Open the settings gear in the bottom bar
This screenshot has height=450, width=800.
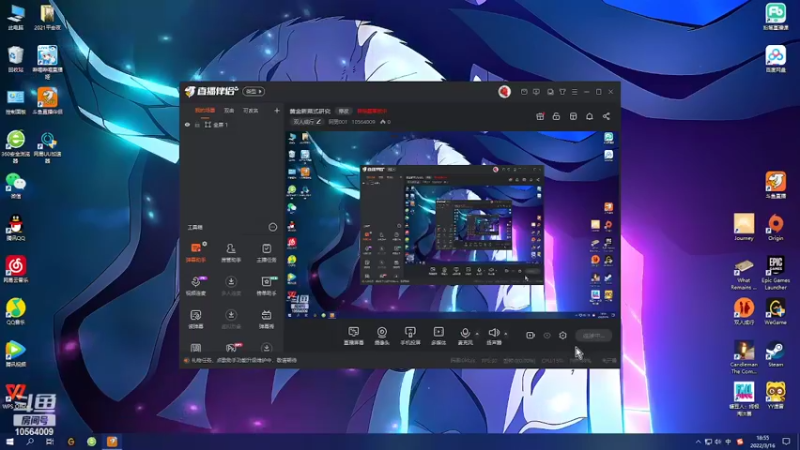pos(563,335)
